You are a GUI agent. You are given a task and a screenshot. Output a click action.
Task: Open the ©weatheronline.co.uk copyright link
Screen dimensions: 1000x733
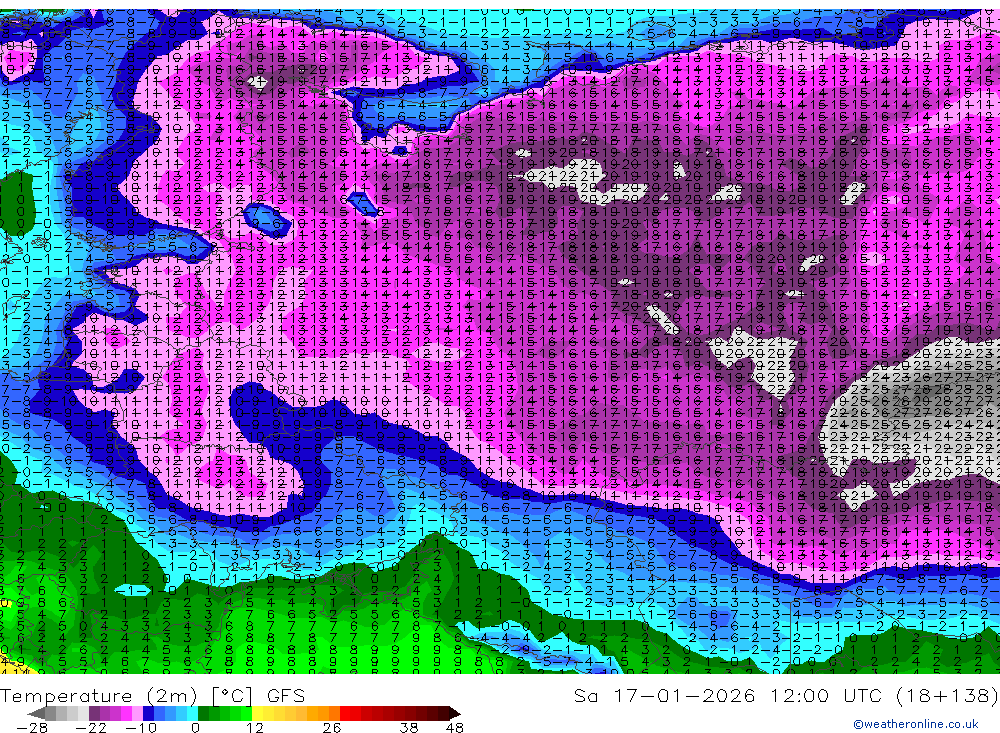pyautogui.click(x=916, y=724)
